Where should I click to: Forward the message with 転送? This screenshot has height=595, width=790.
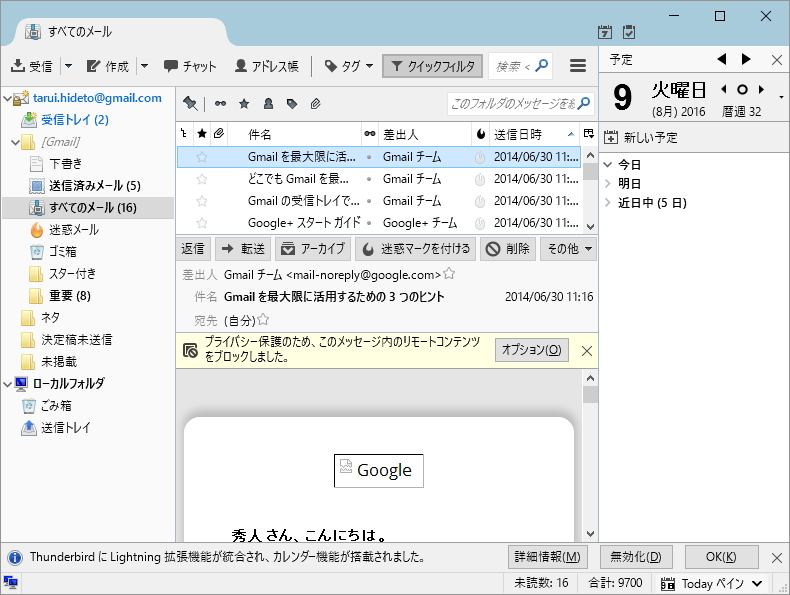pos(243,249)
